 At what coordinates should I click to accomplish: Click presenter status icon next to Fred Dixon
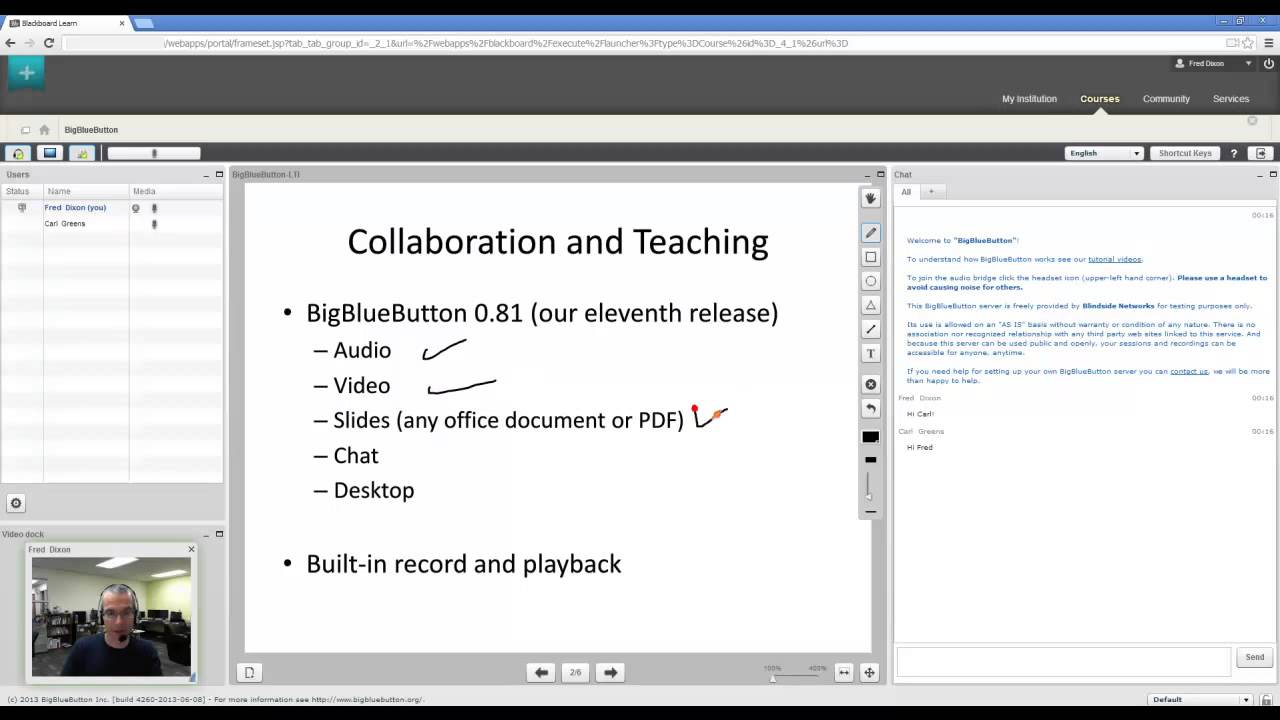(x=22, y=208)
